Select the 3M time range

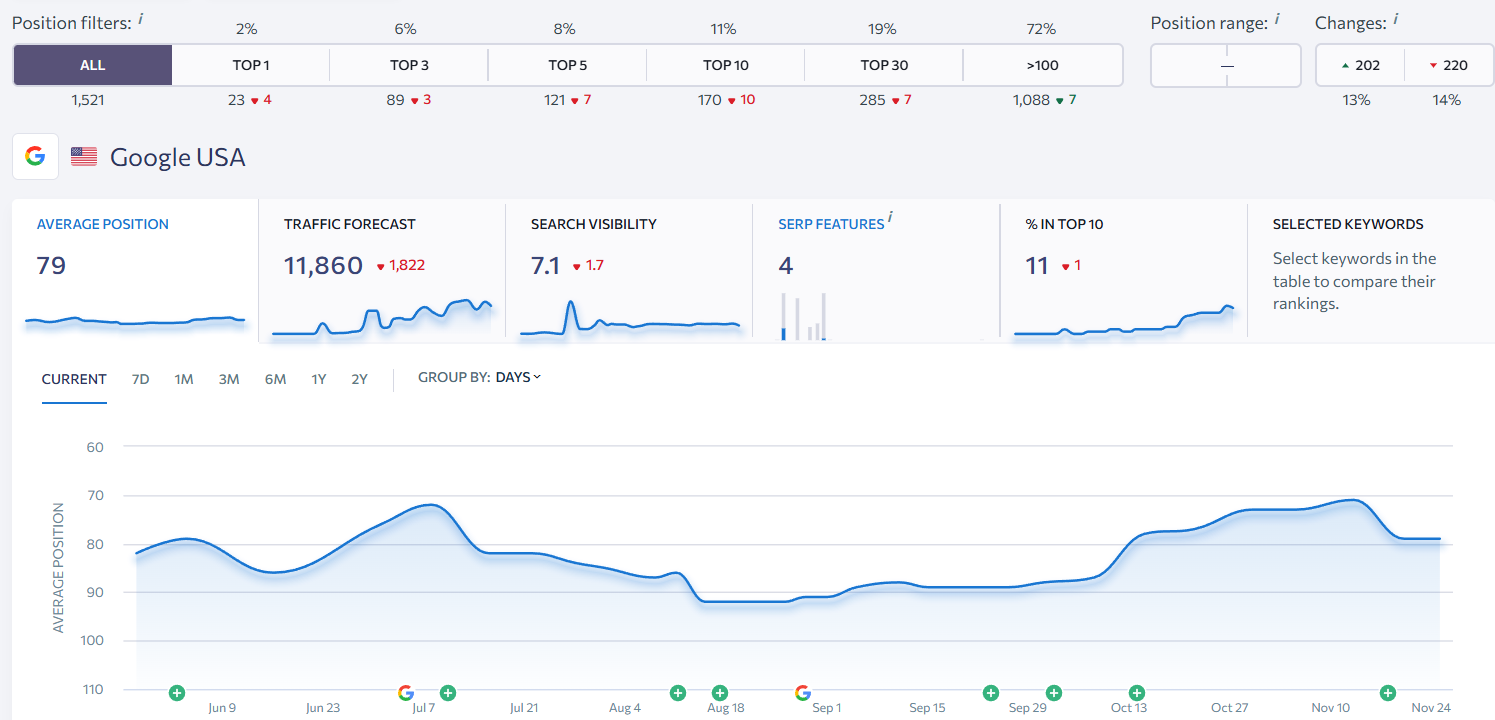229,379
